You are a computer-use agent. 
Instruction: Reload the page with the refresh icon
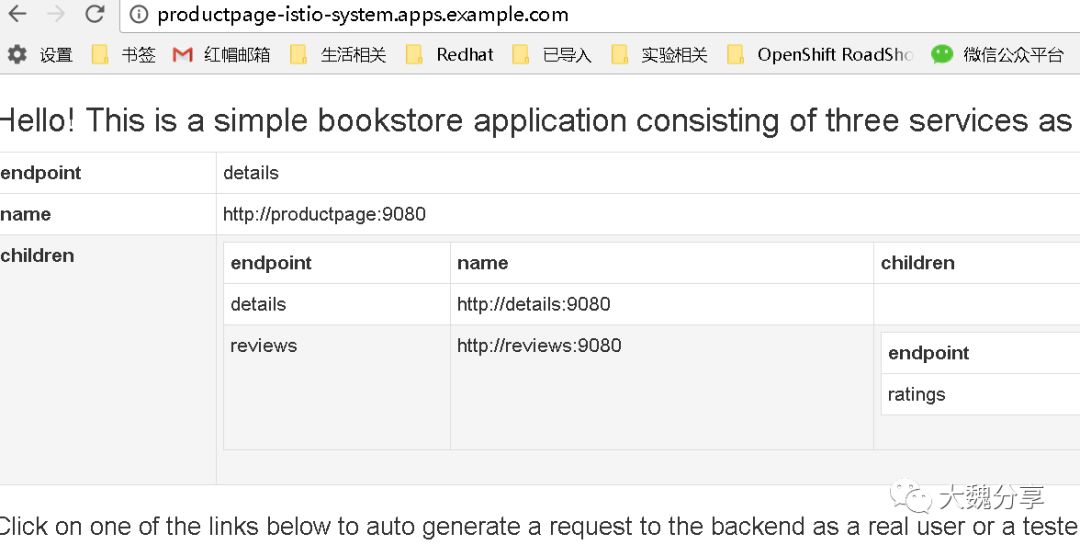pyautogui.click(x=95, y=14)
